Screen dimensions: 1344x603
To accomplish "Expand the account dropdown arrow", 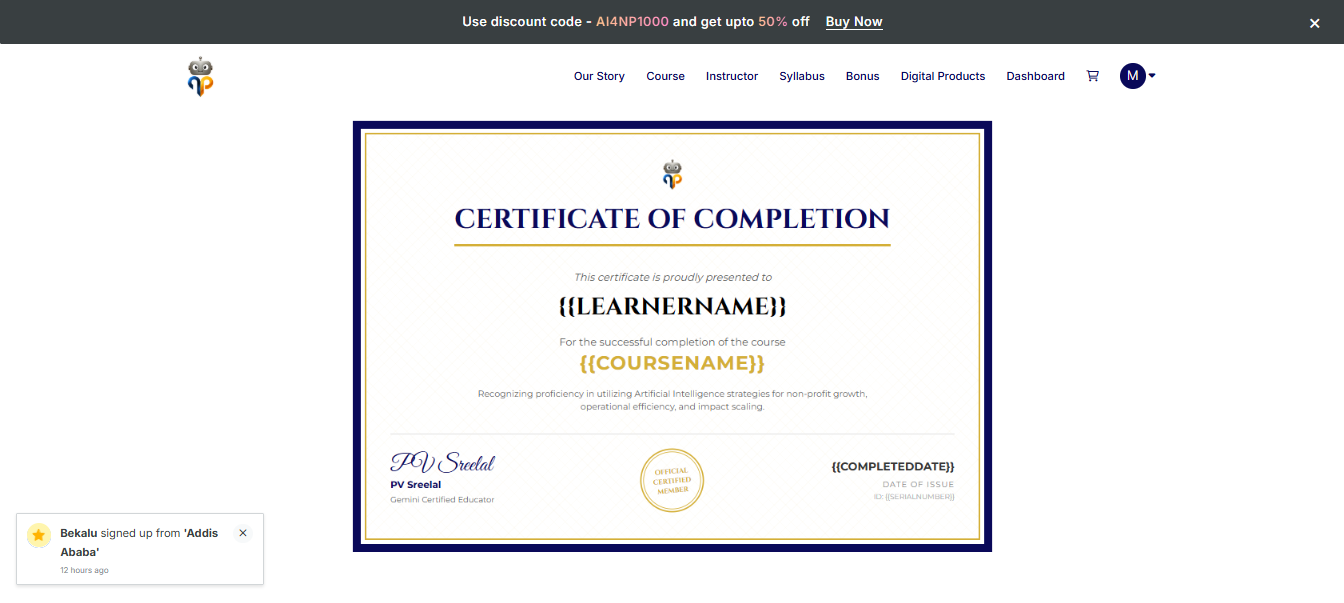I will tap(1152, 76).
